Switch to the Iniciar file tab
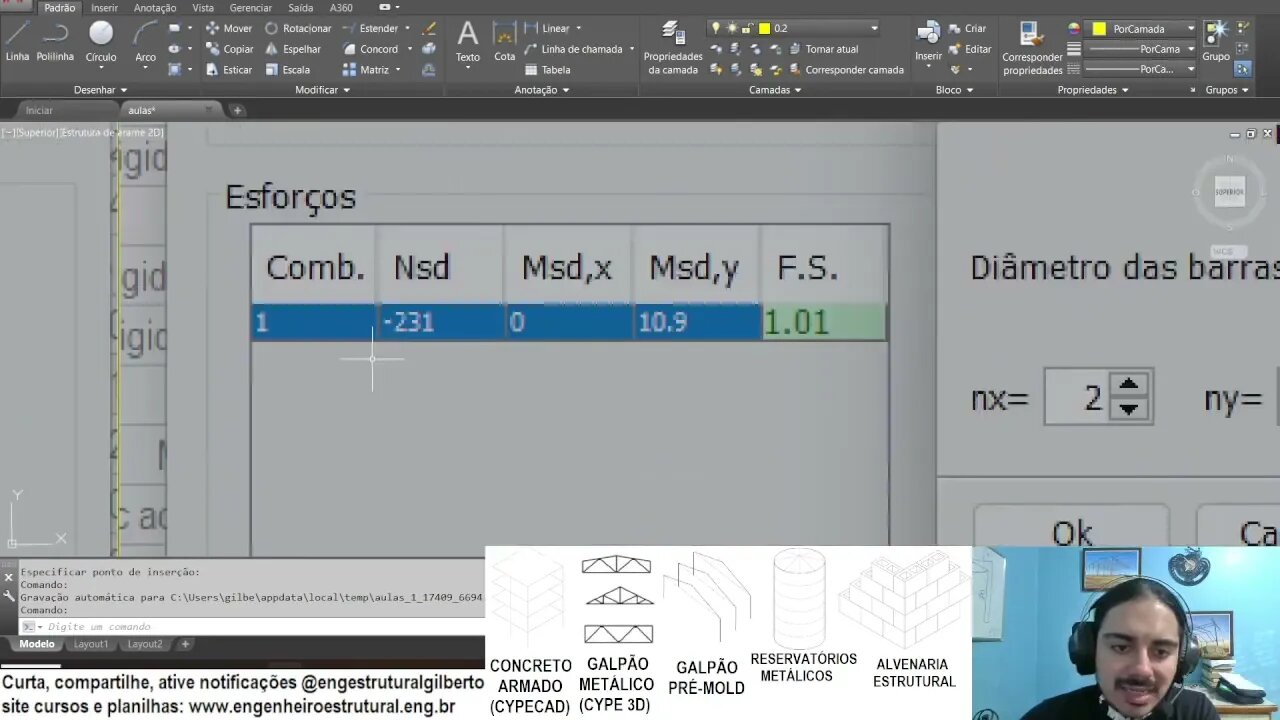The image size is (1280, 720). tap(40, 110)
